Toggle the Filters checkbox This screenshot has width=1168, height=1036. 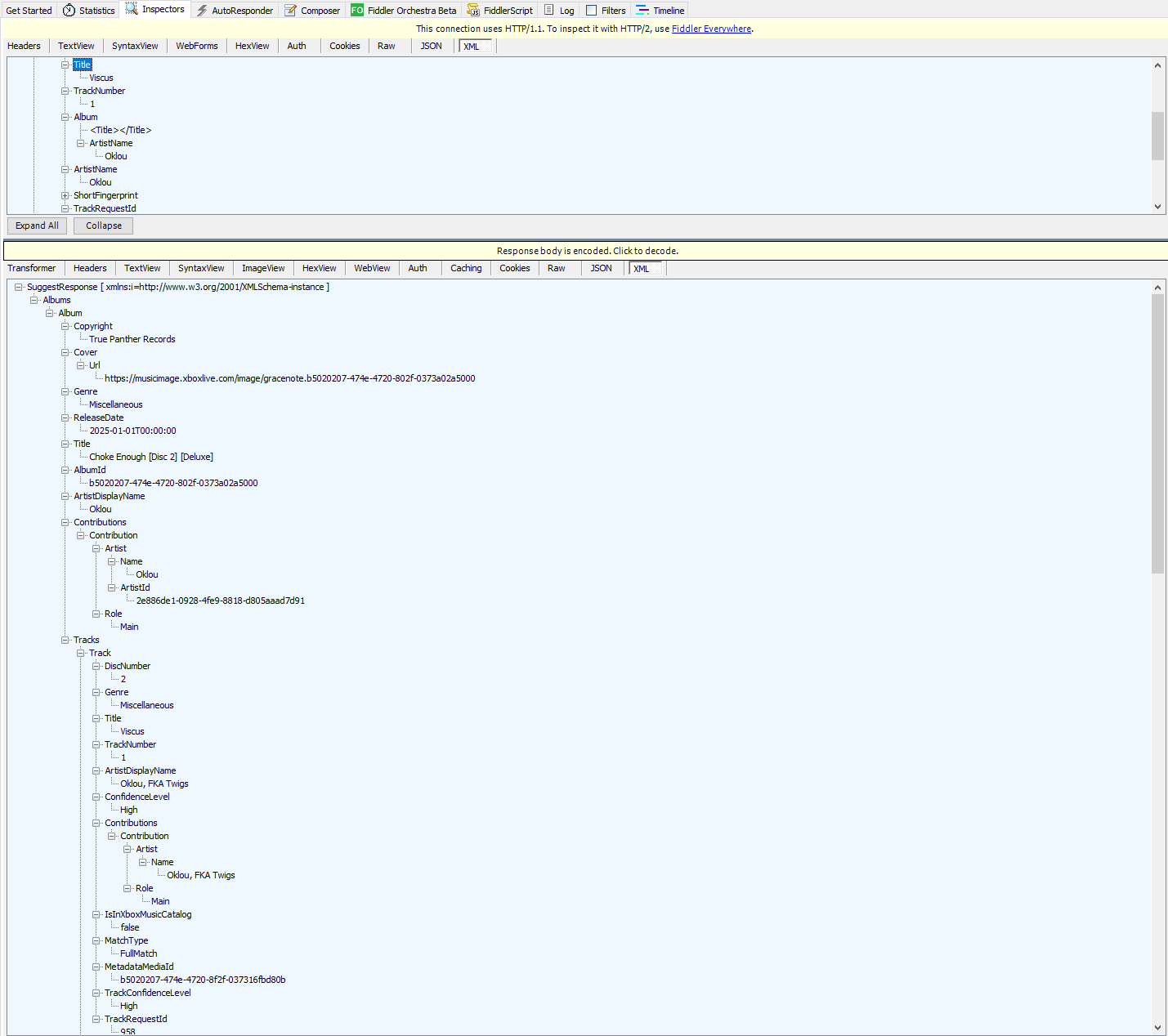[592, 11]
